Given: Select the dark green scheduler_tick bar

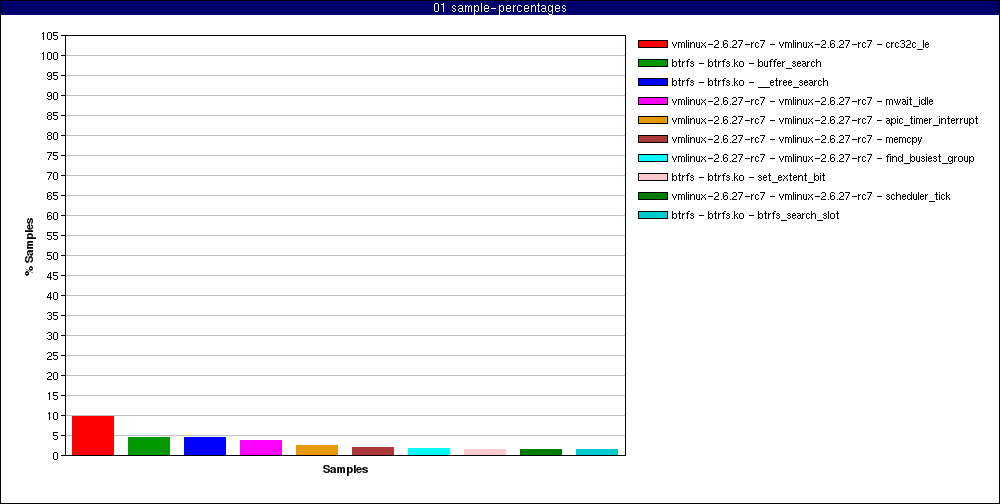Looking at the screenshot, I should point(541,452).
